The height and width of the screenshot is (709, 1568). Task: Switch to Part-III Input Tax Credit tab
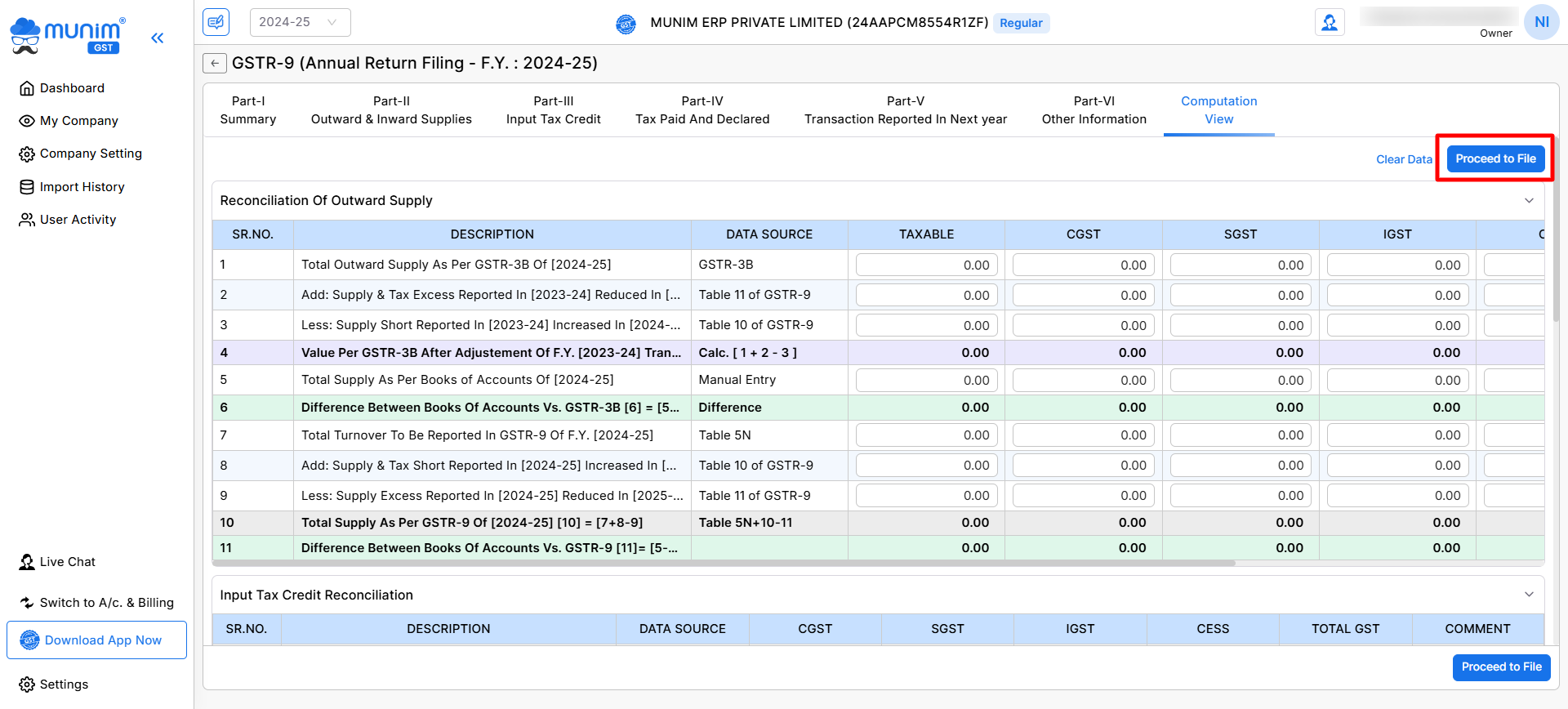point(554,110)
